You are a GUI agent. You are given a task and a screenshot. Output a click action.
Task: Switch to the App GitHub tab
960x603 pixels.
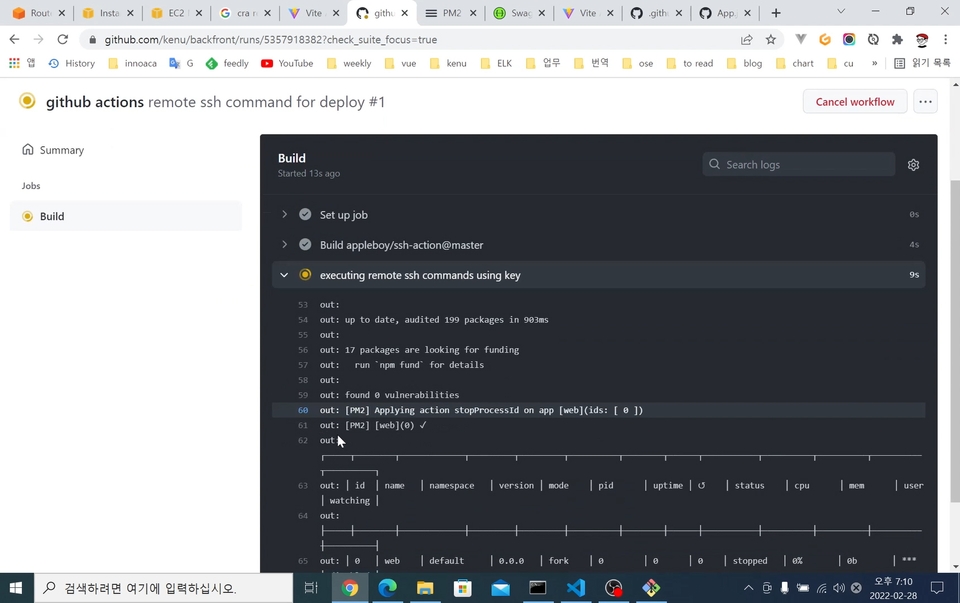pyautogui.click(x=724, y=13)
